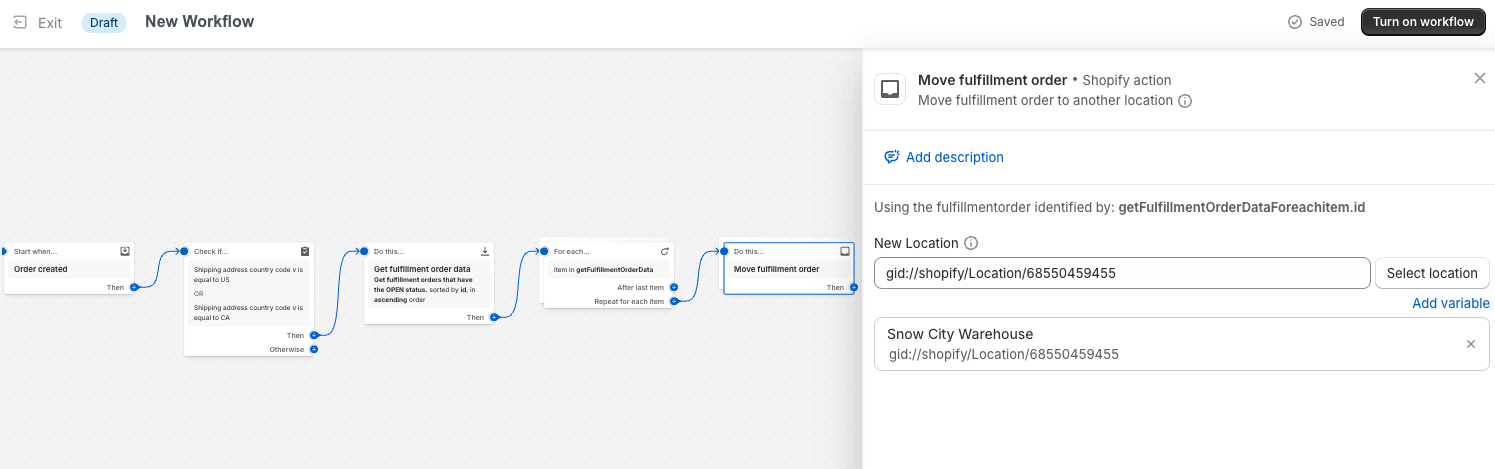Click the New Workflow title

coord(200,21)
